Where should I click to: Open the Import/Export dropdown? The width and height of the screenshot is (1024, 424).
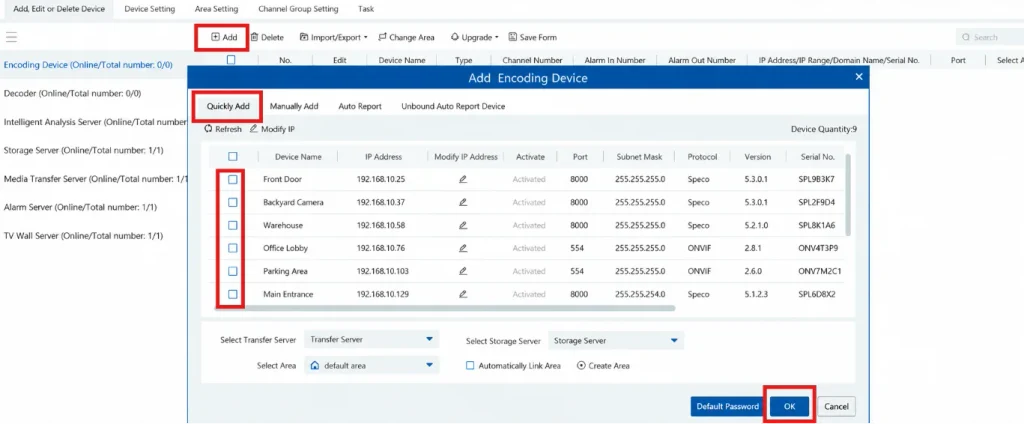[334, 37]
